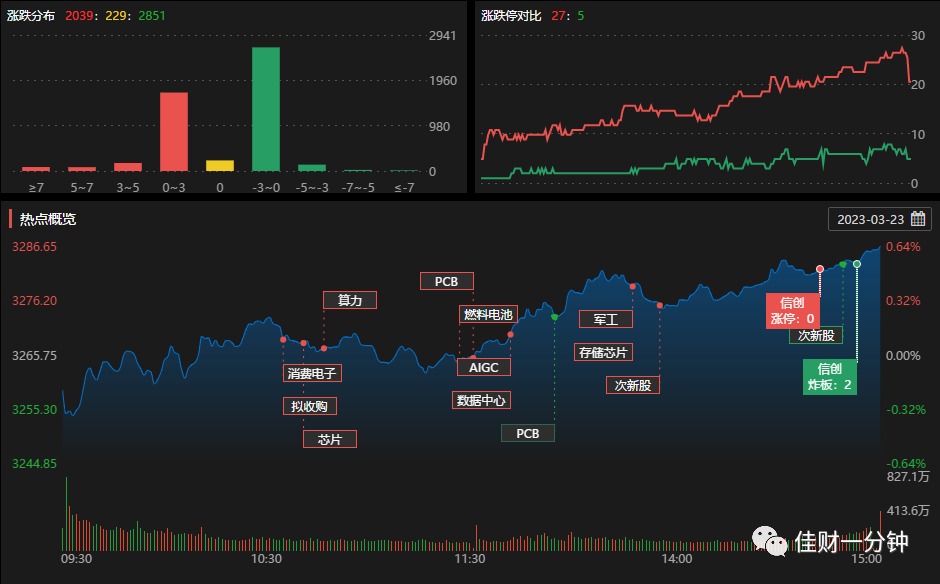Select the 消费电子 tag
The height and width of the screenshot is (584, 940).
[x=312, y=373]
